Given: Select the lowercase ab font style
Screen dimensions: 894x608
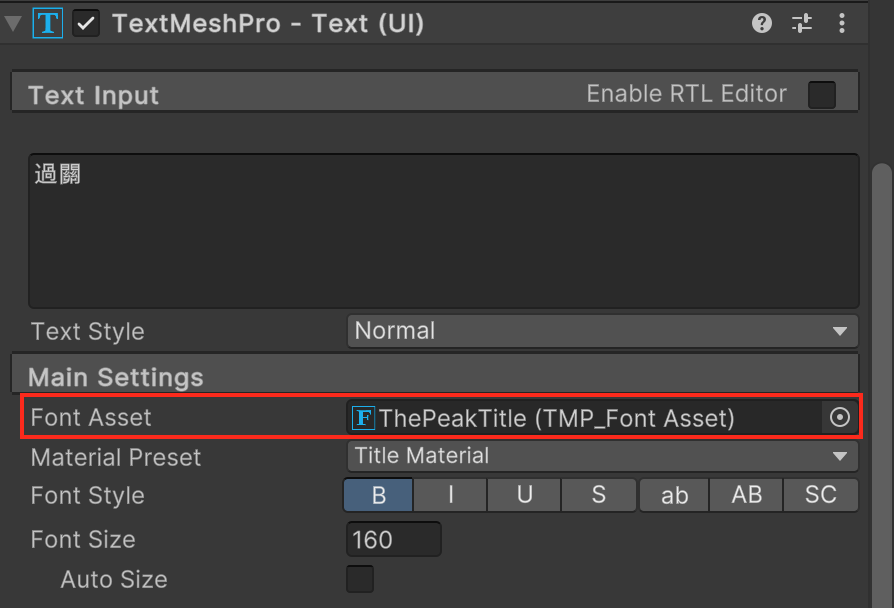Looking at the screenshot, I should pyautogui.click(x=675, y=495).
